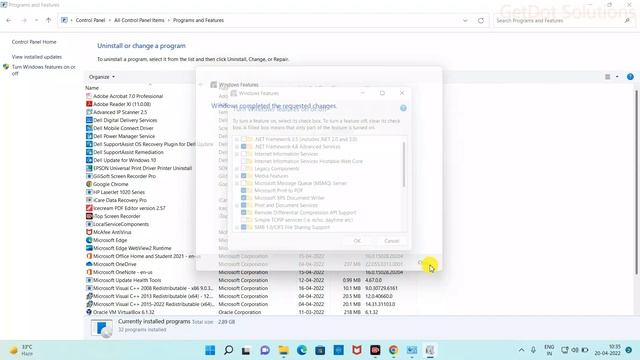Launch Microsoft Edge from the taskbar
The image size is (640, 360).
302,350
